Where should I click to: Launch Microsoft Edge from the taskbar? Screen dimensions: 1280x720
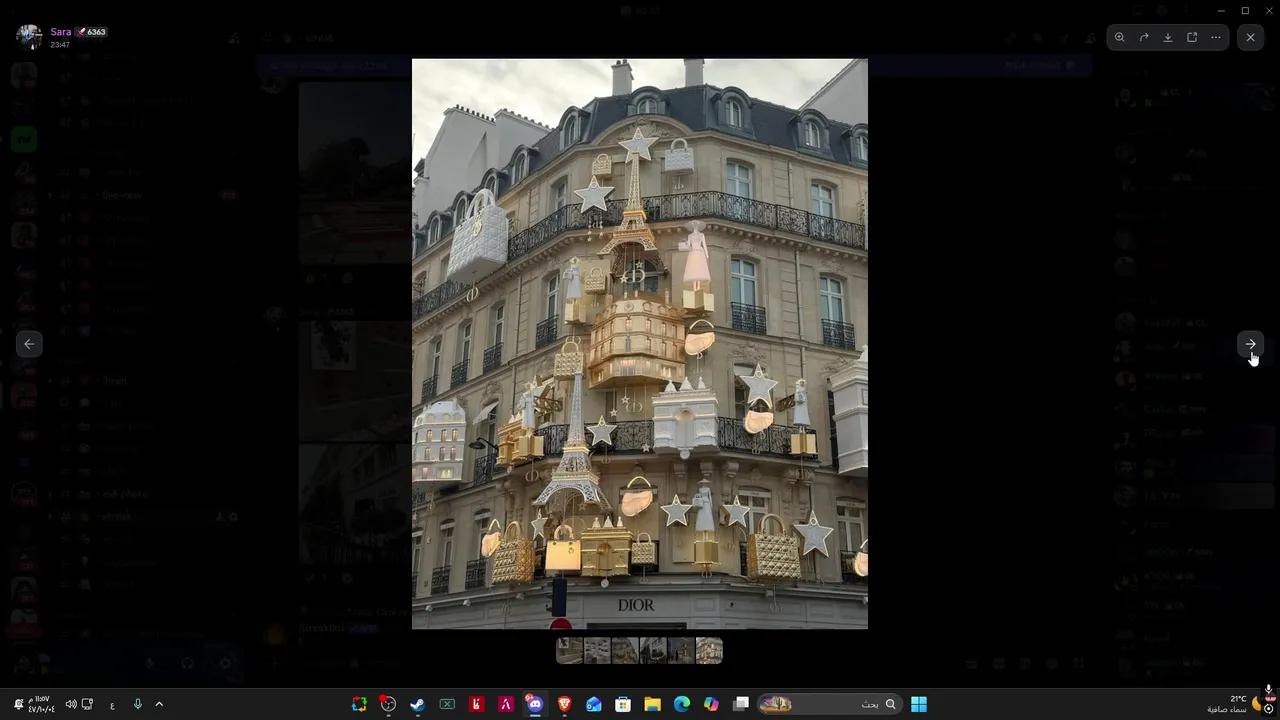tap(682, 704)
